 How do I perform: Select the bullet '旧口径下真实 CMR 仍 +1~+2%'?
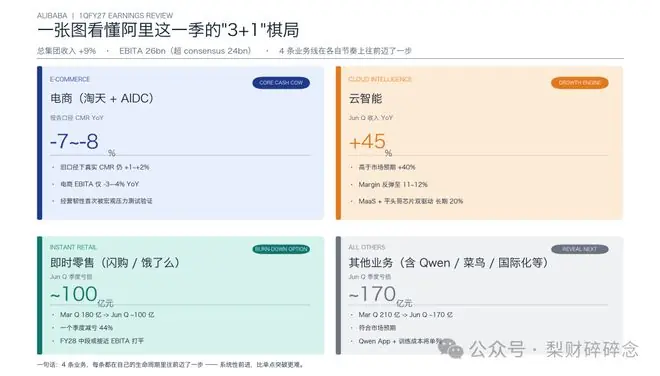coord(105,167)
